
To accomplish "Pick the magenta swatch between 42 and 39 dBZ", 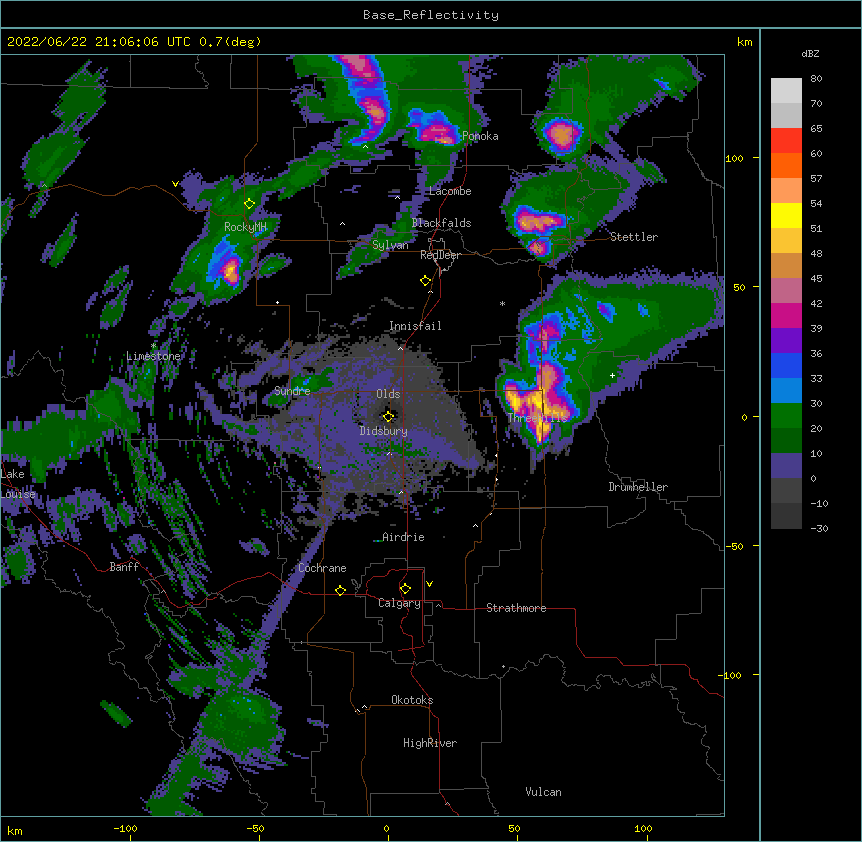I will click(786, 315).
